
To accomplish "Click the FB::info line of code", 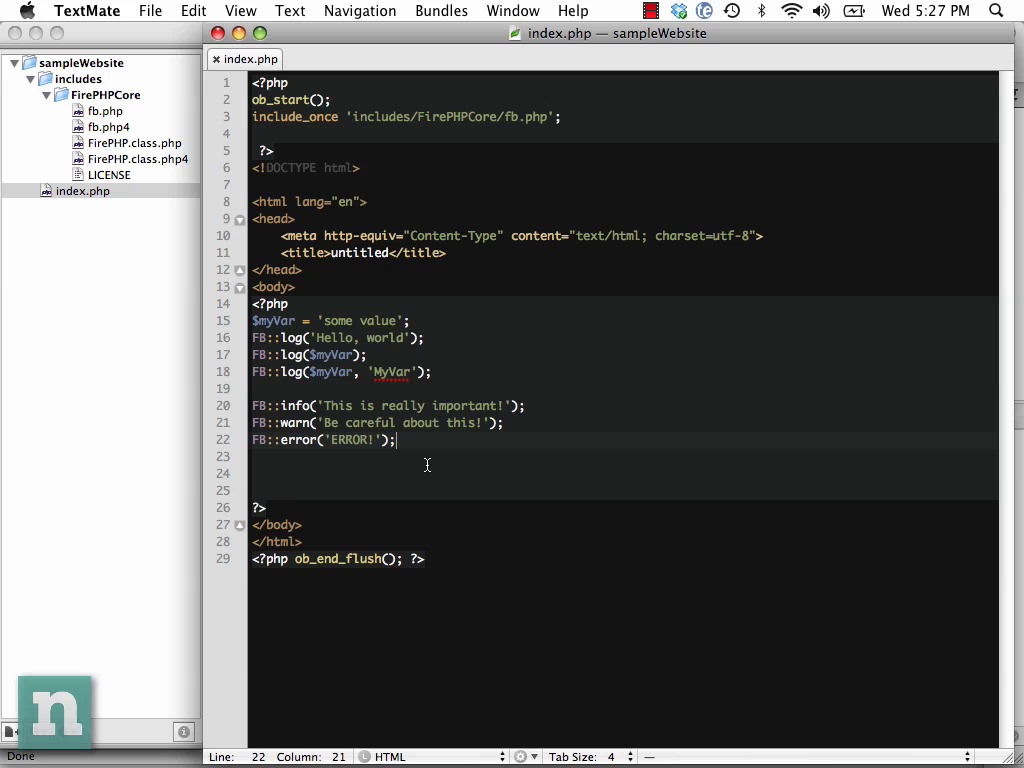I will click(x=388, y=406).
